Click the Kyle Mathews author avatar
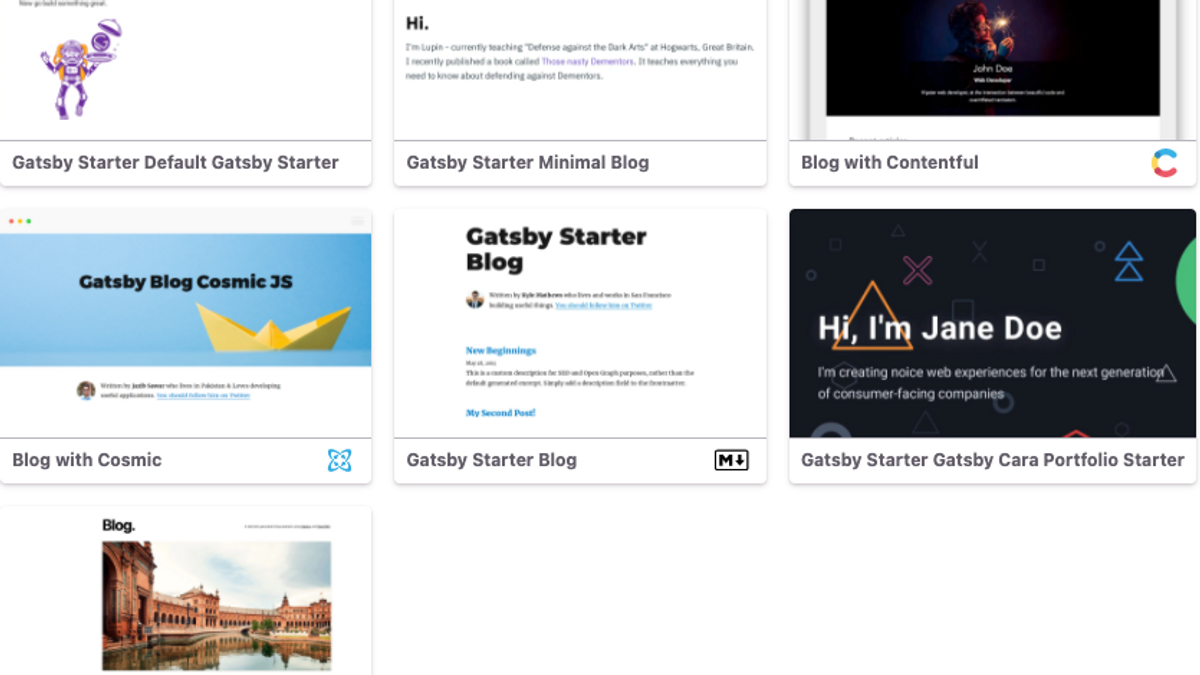Screen dimensions: 1200x675 click(475, 299)
